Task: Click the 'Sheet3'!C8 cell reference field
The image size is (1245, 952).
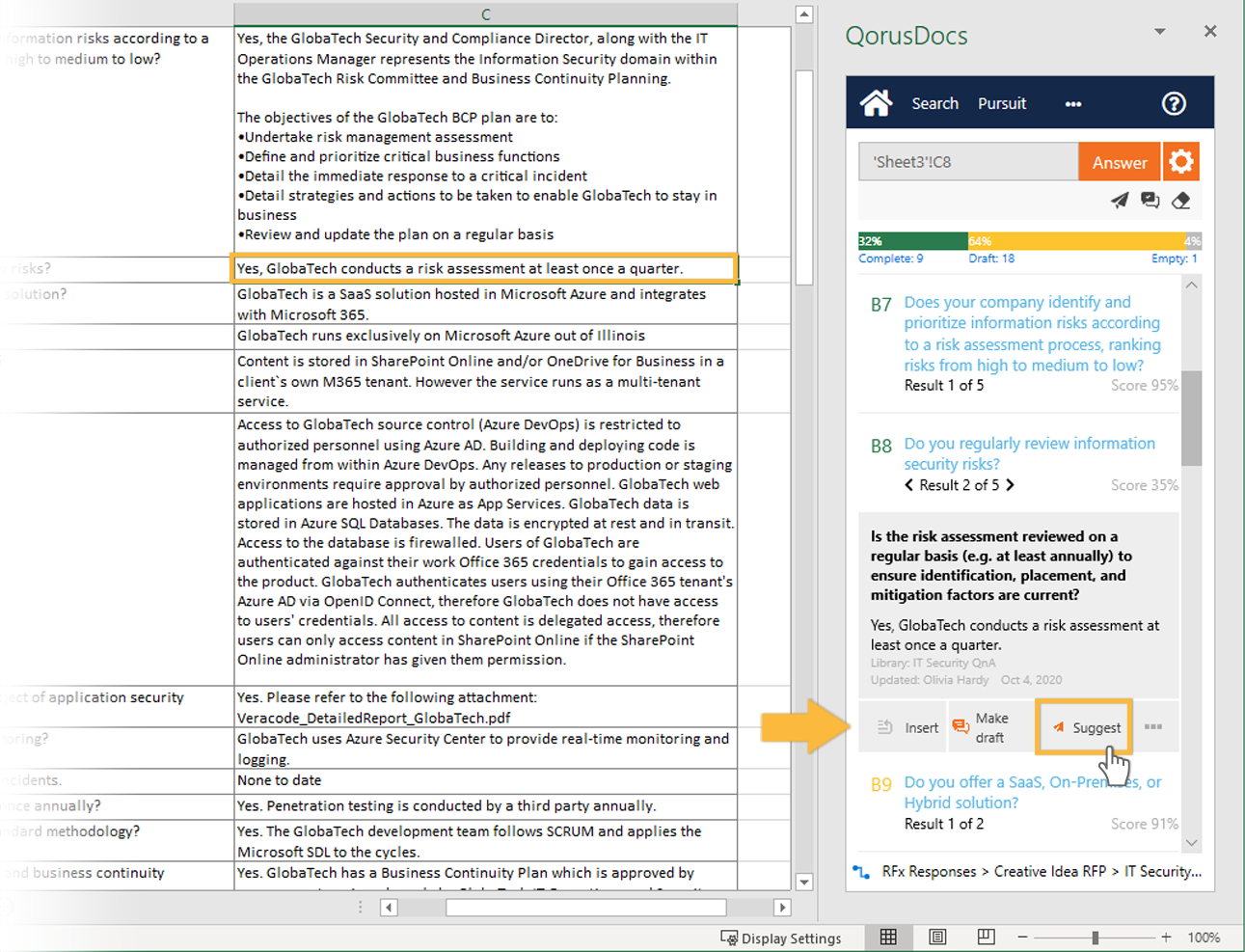Action: 967,162
